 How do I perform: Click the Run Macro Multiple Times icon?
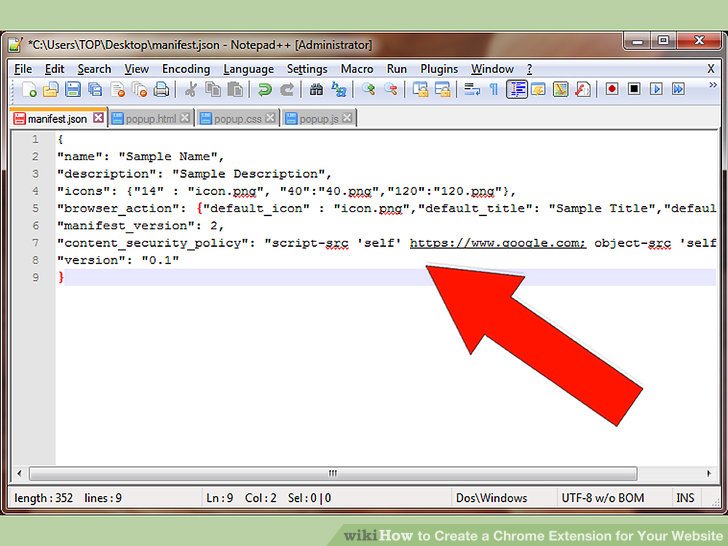point(678,89)
